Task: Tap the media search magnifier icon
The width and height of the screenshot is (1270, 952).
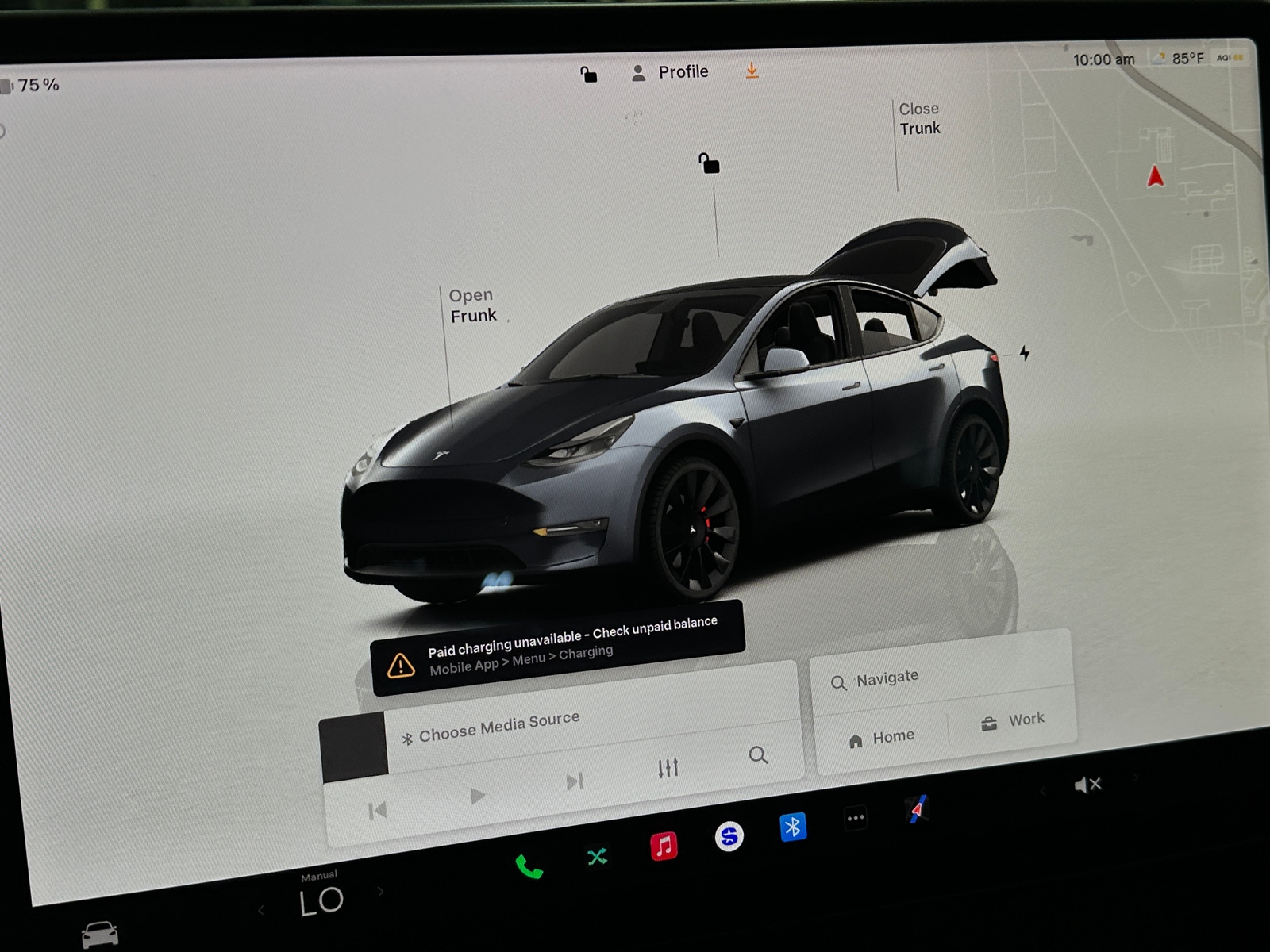Action: point(758,754)
